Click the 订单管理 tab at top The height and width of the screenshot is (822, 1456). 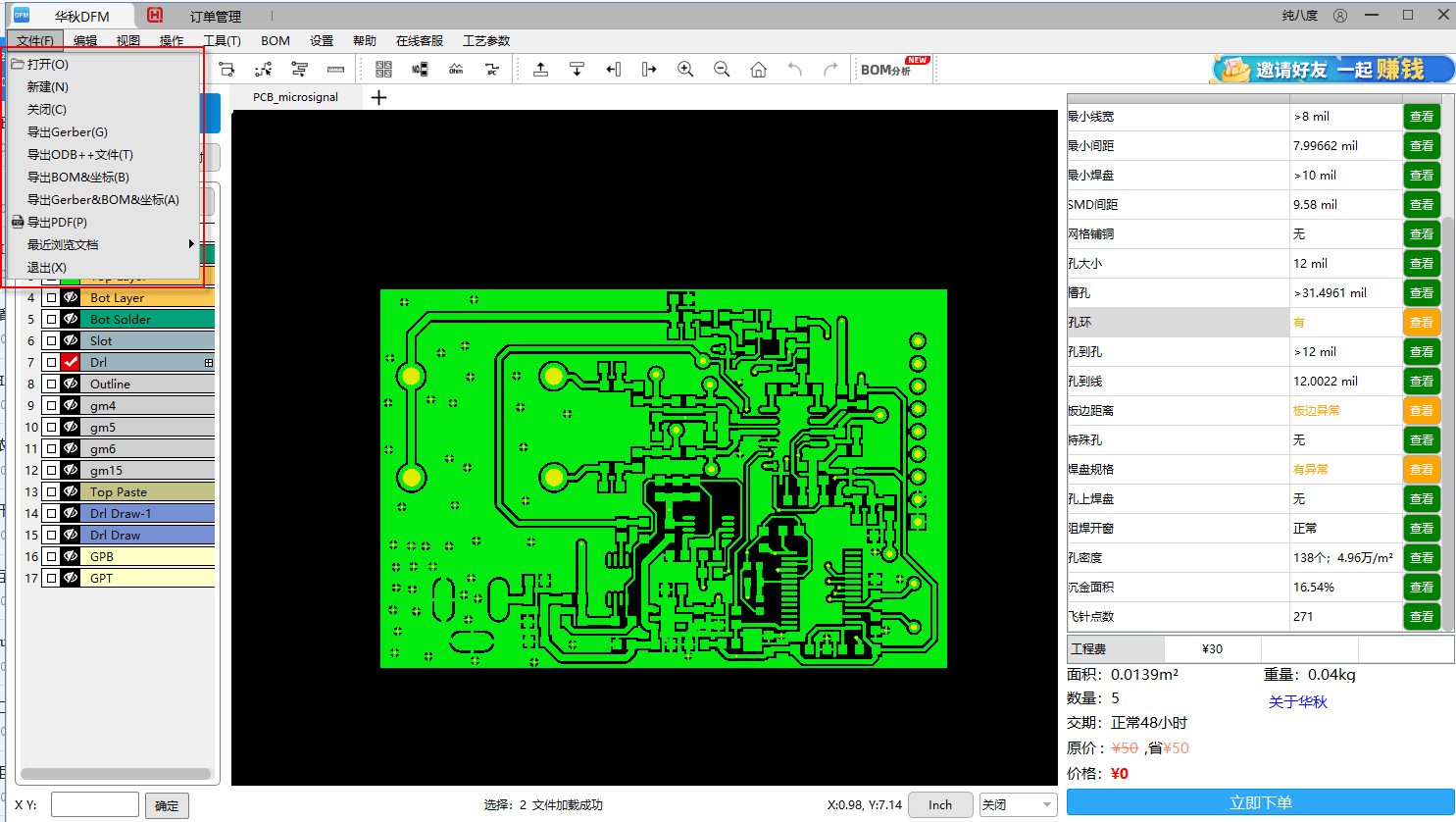[216, 16]
